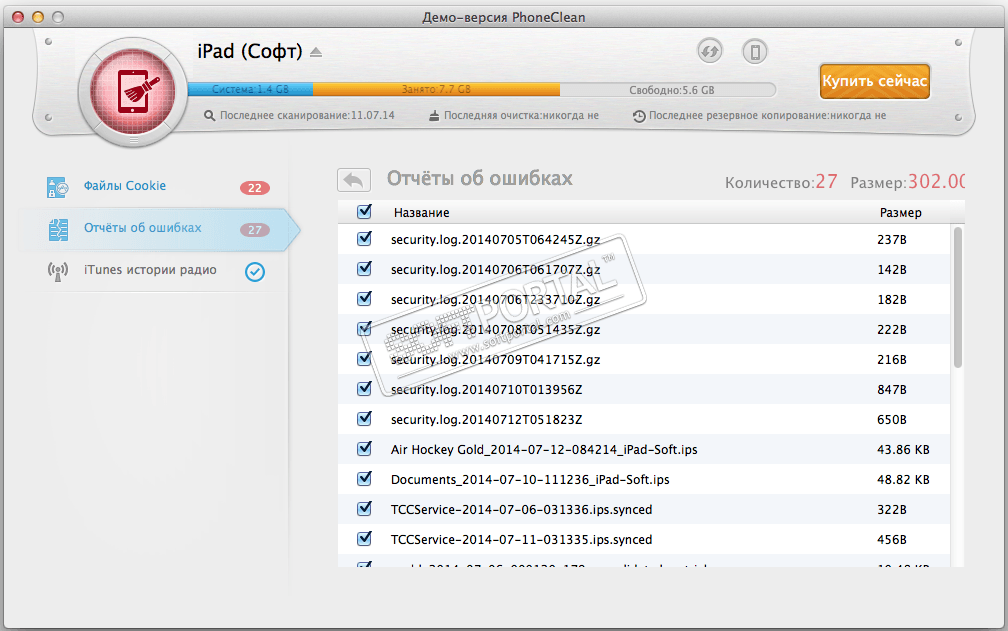Viewport: 1008px width, 631px height.
Task: Click the file list vertical scrollbar
Action: (958, 298)
